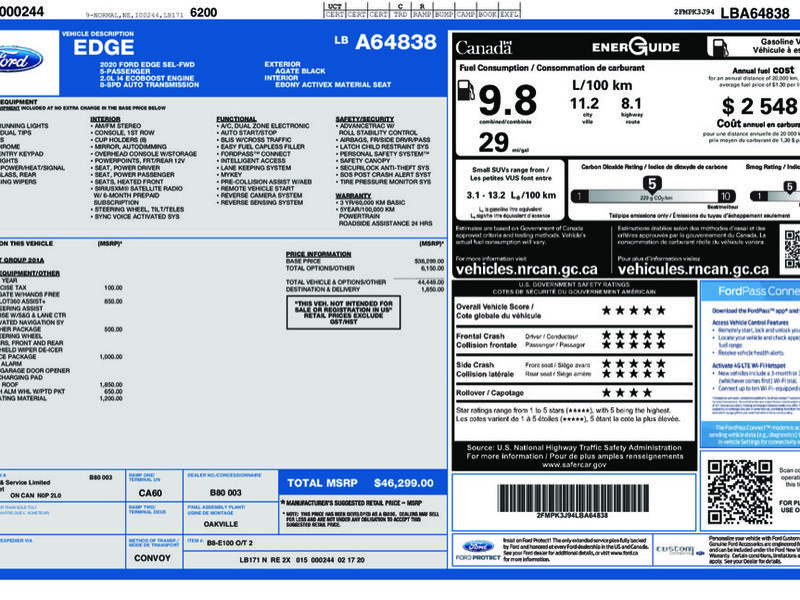Click the WARRANTY section heading
This screenshot has height=600, width=800.
coord(353,195)
